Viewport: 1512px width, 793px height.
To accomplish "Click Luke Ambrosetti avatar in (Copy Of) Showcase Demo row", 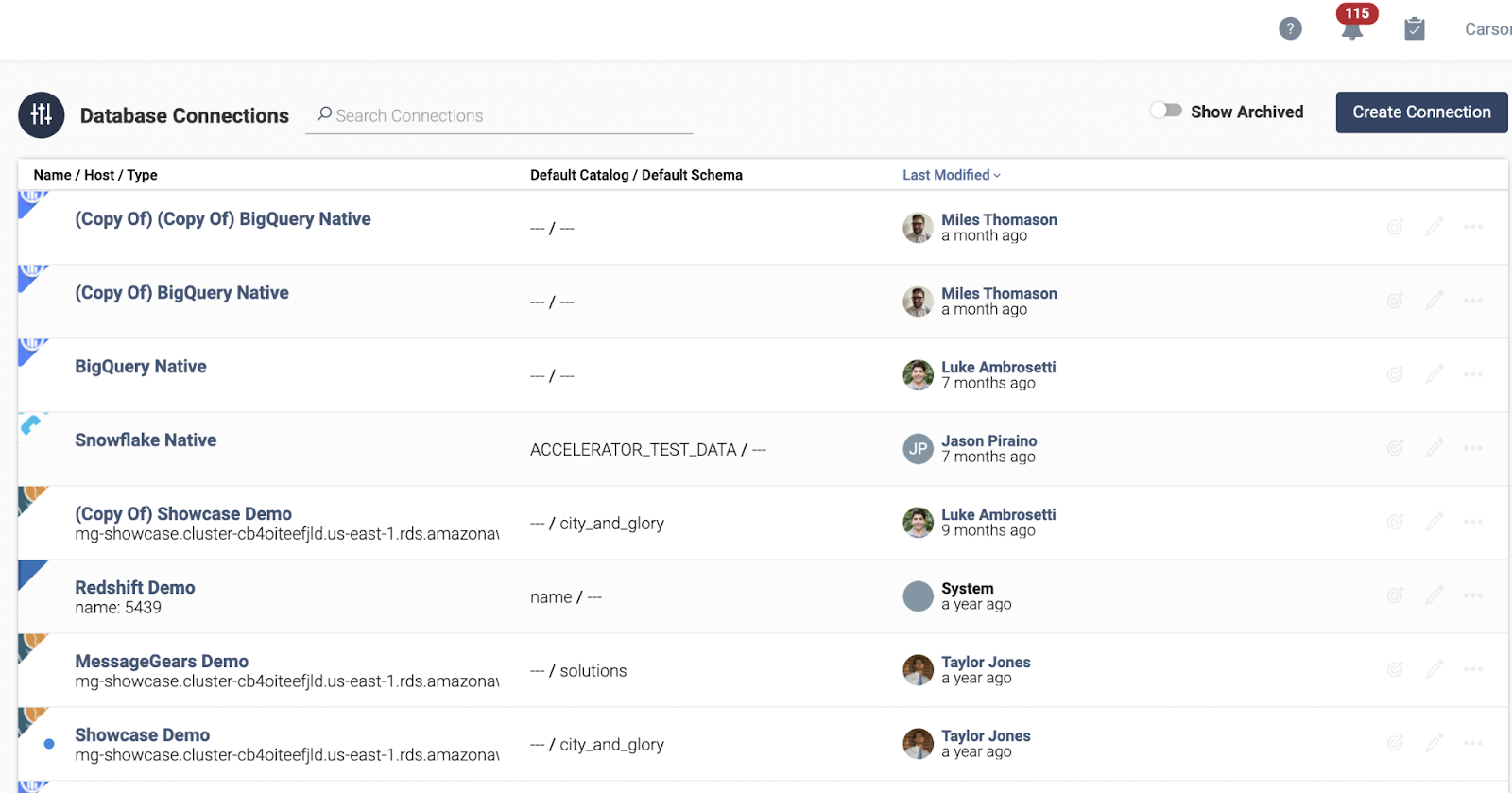I will [918, 523].
